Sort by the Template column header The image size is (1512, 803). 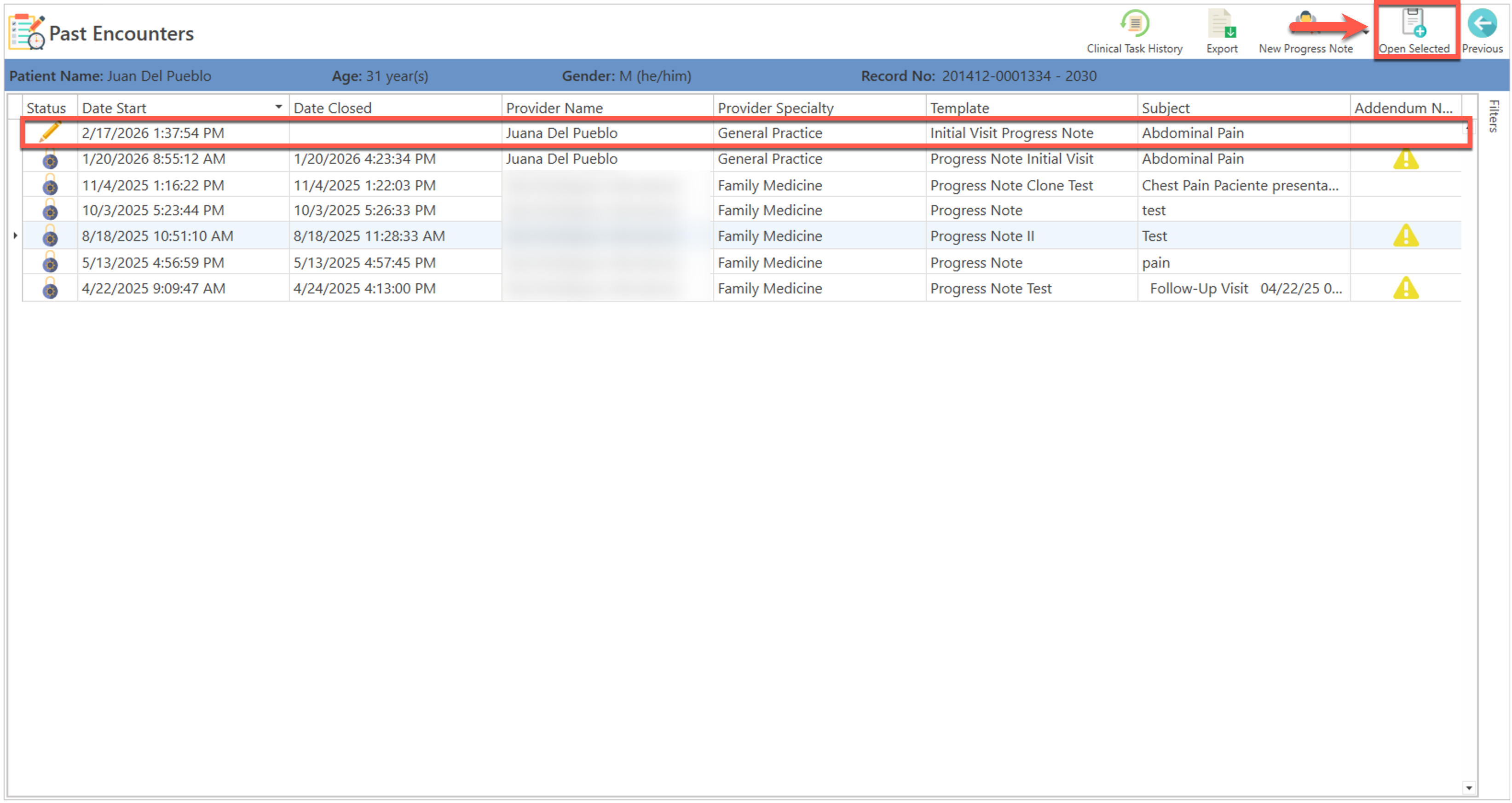click(x=959, y=108)
